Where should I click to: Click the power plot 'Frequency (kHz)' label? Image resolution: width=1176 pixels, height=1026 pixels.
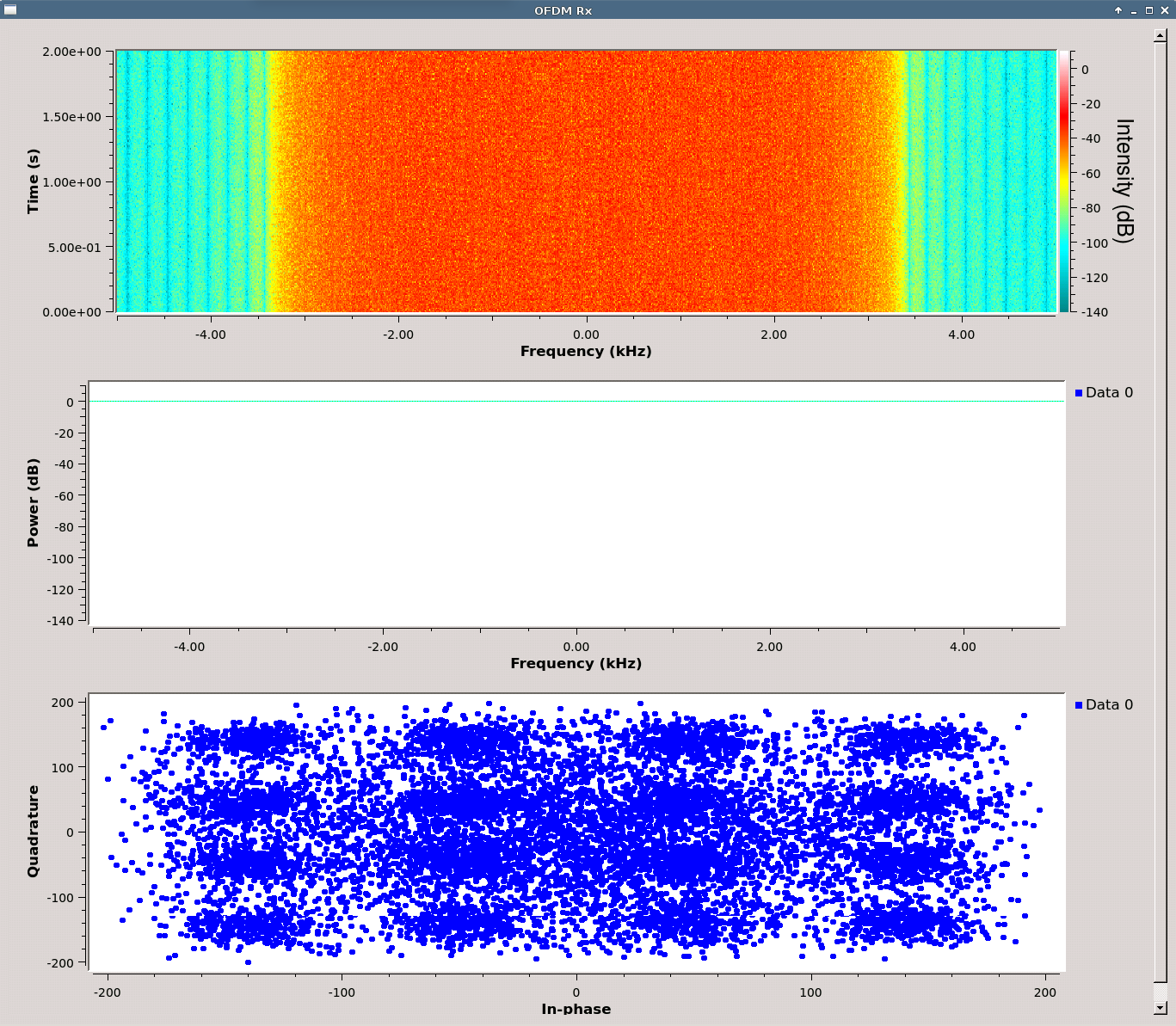pyautogui.click(x=576, y=663)
